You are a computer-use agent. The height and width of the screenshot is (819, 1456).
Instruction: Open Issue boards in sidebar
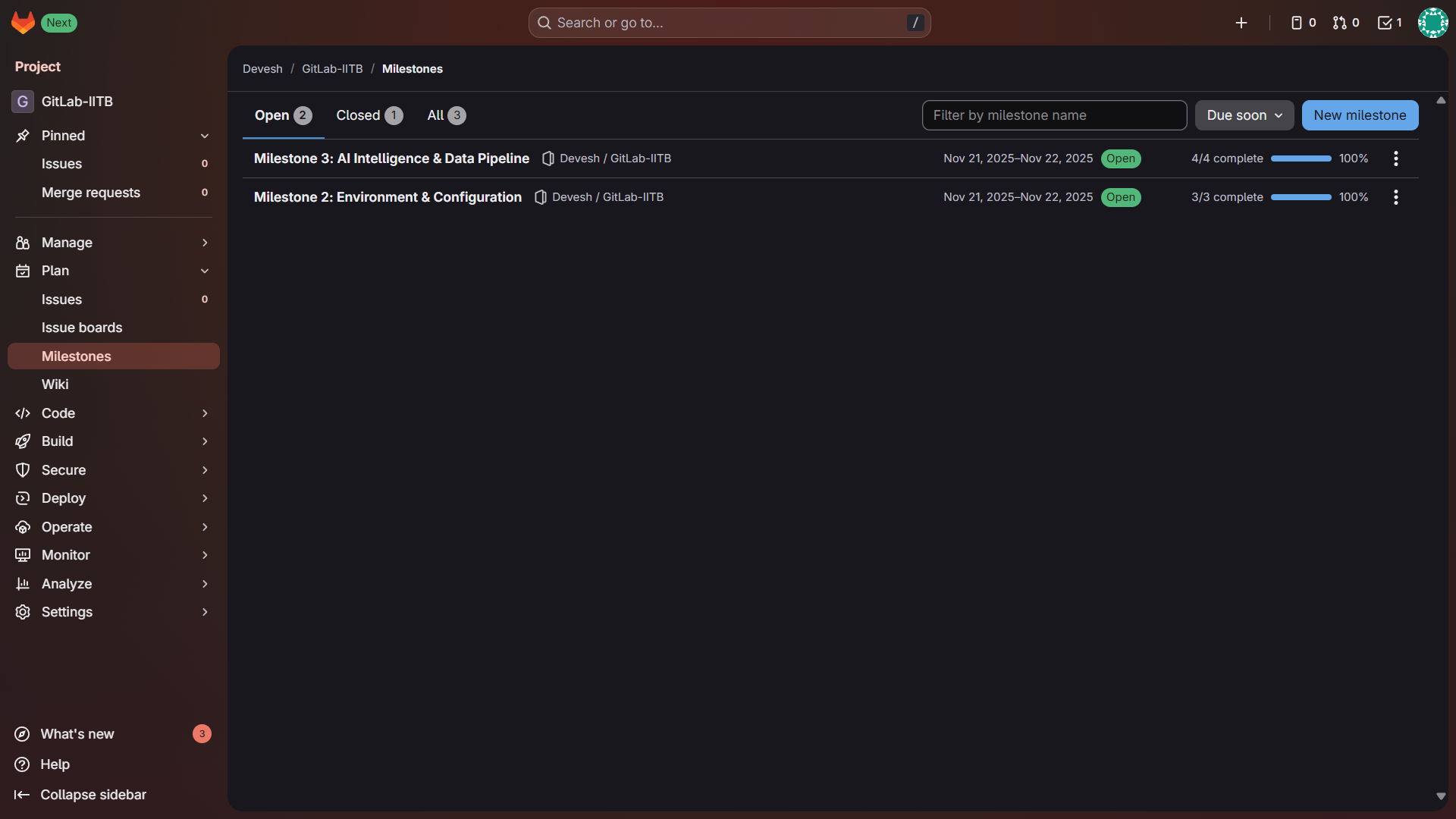pos(82,328)
